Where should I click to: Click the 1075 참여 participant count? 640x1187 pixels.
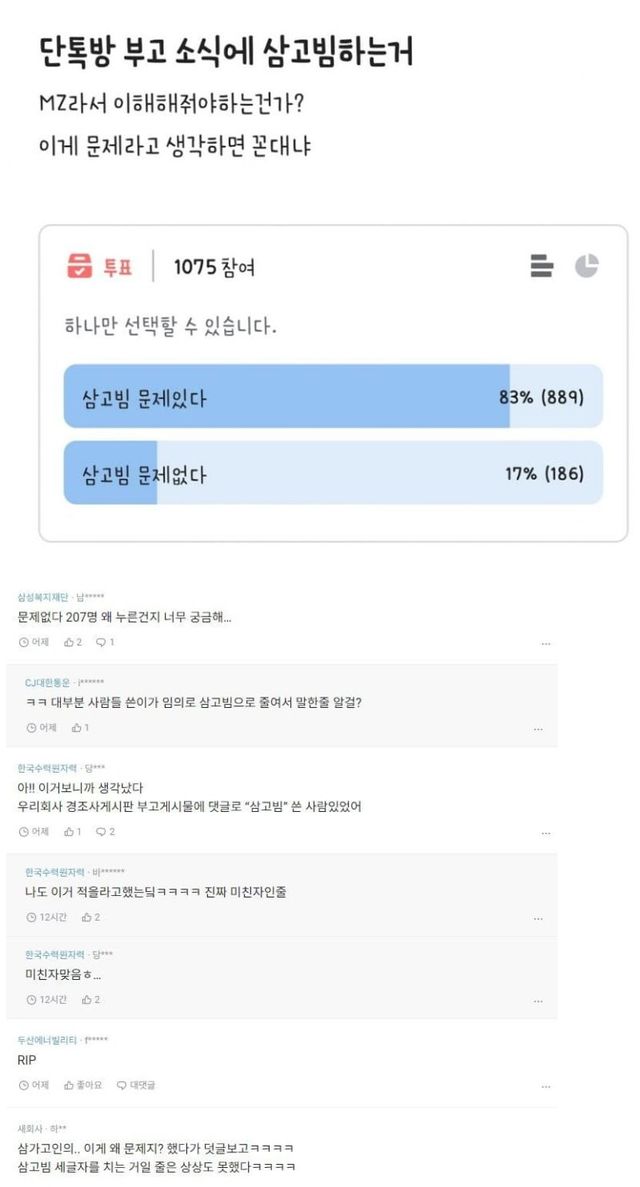213,267
